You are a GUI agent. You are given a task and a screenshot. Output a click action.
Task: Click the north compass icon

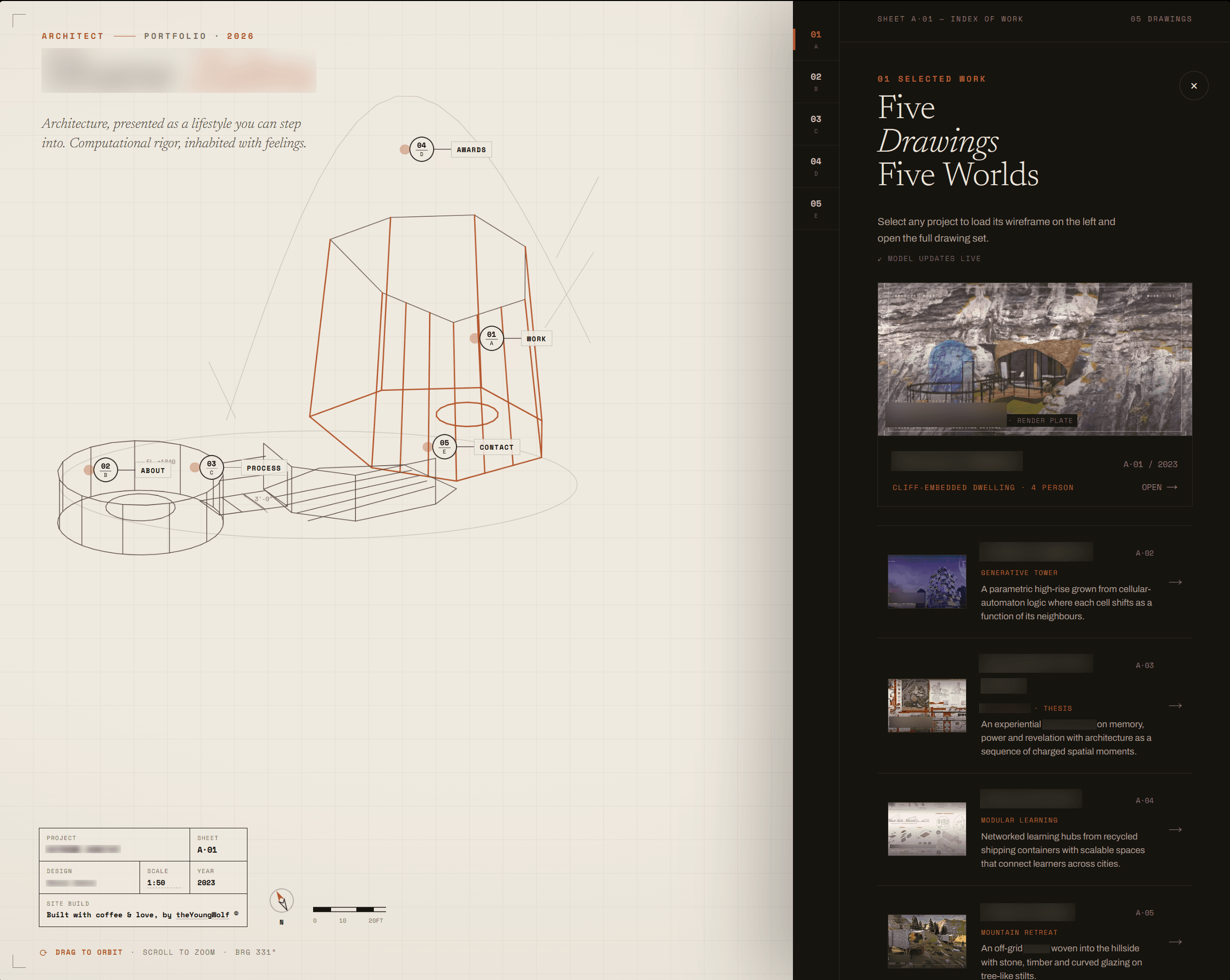pos(281,901)
